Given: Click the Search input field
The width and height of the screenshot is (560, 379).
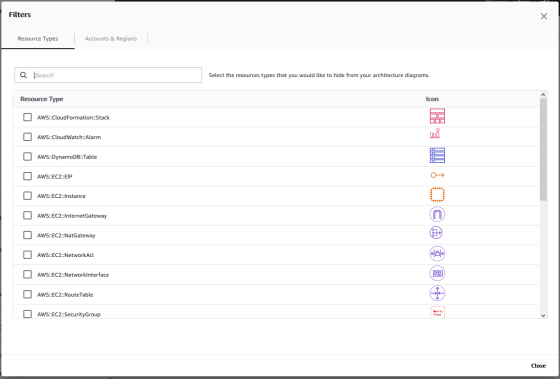Looking at the screenshot, I should pos(108,75).
